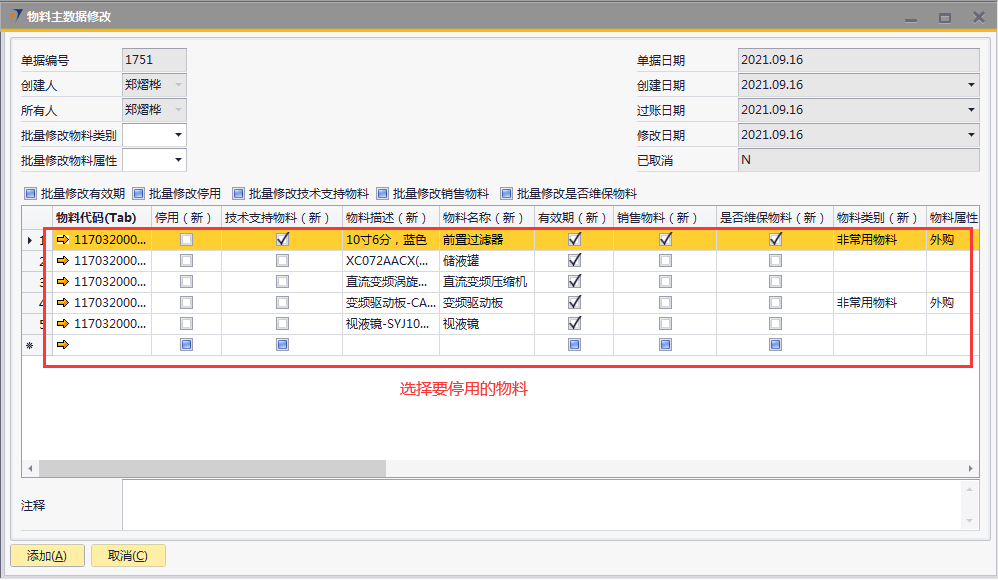
Task: Tick 停用 checkbox for 前置过滤器 row
Action: click(x=186, y=240)
